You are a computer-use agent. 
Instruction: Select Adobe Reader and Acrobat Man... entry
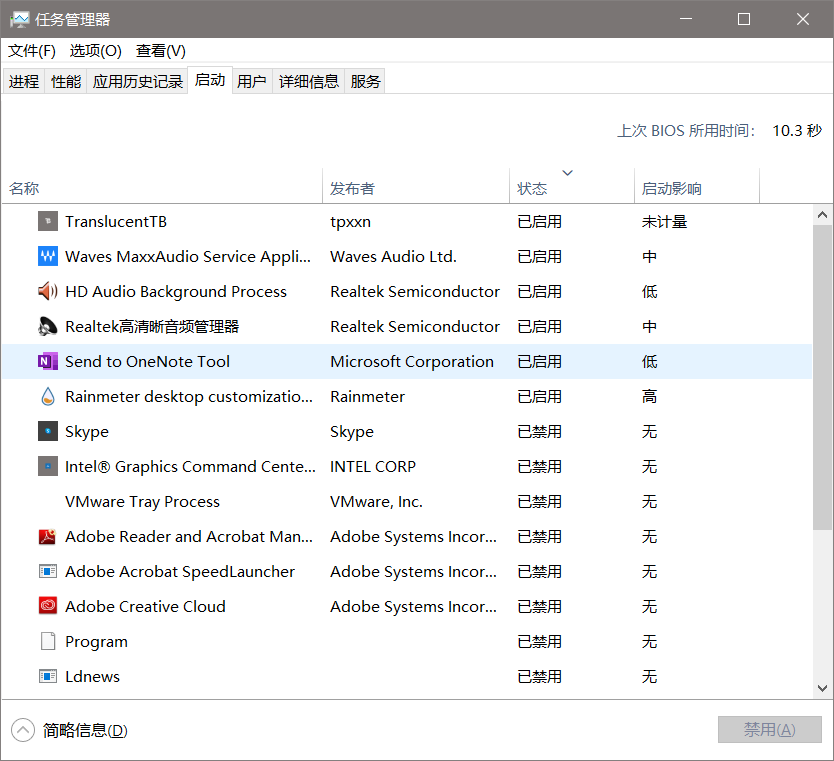(189, 537)
